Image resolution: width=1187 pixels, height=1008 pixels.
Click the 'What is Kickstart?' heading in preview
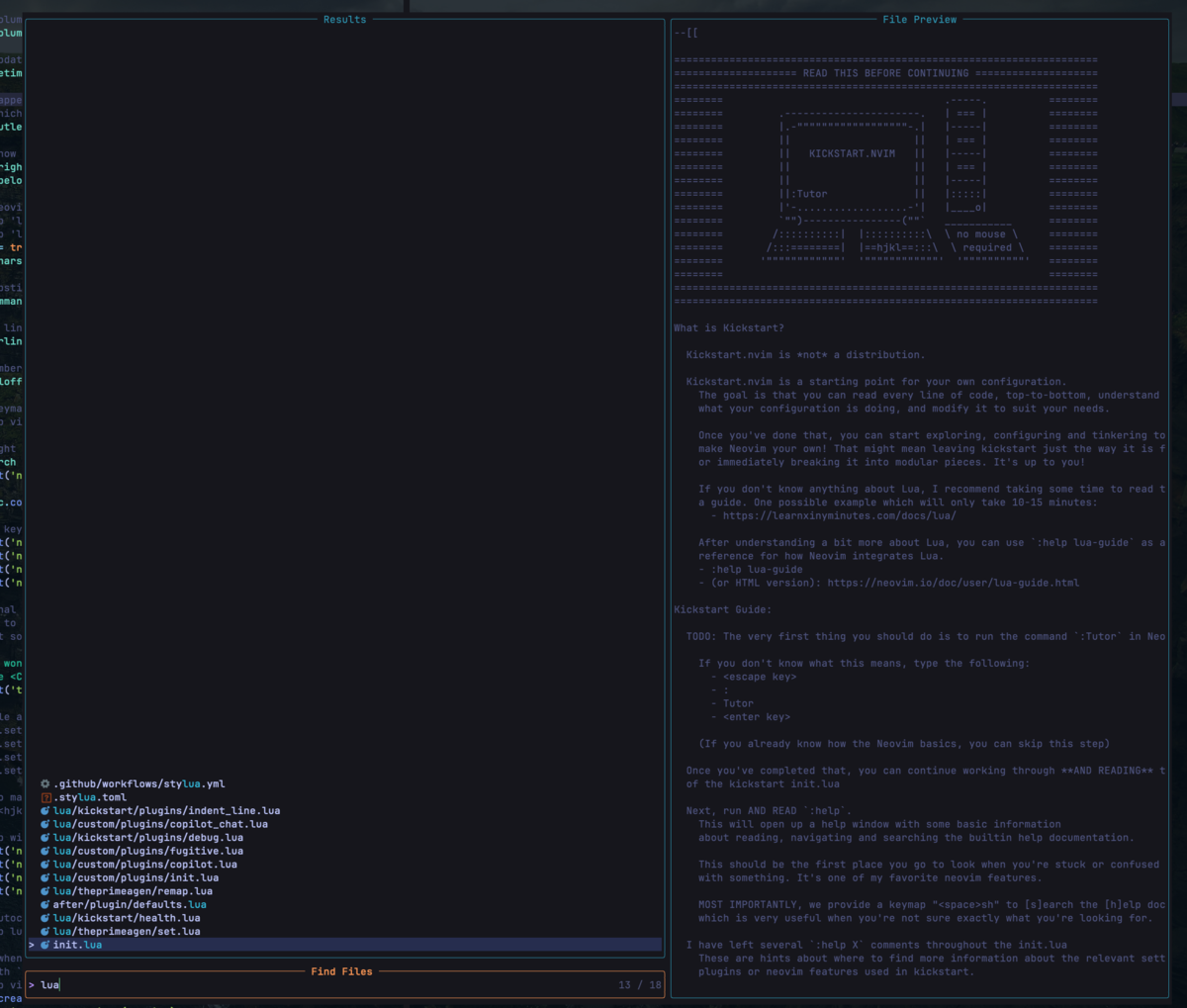pos(729,328)
